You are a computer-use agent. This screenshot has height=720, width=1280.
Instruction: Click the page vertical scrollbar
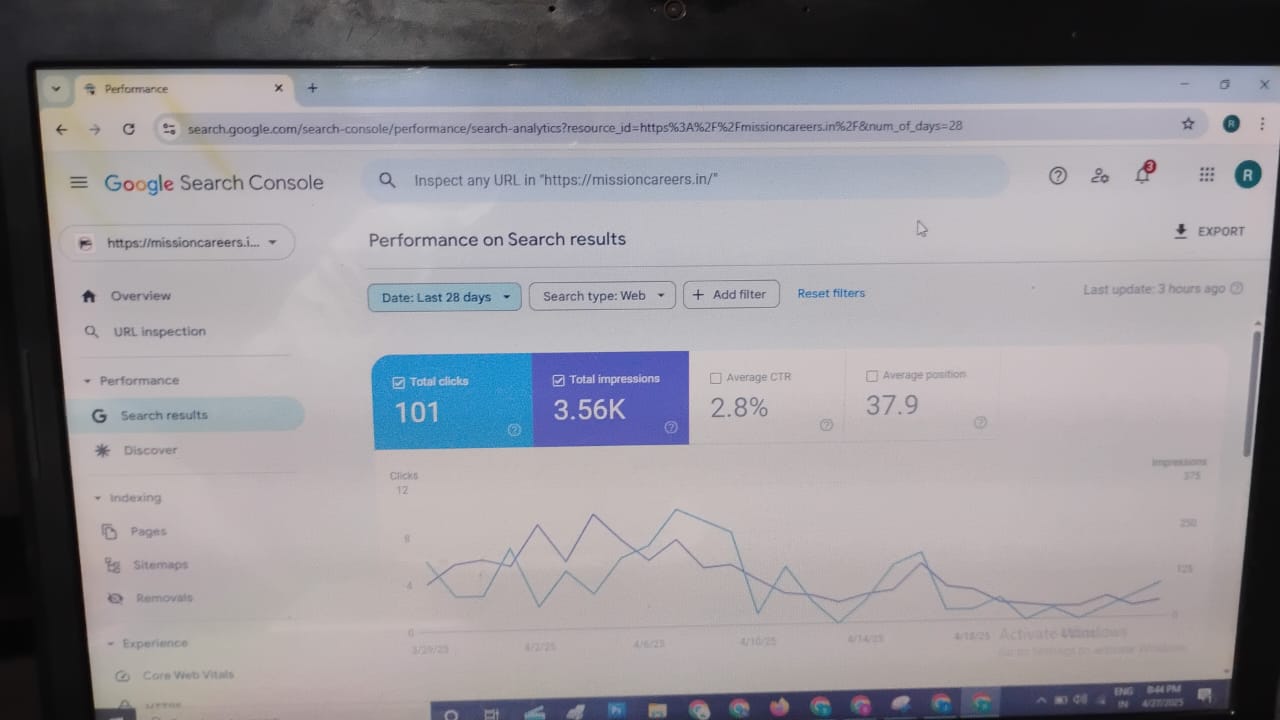pyautogui.click(x=1255, y=392)
